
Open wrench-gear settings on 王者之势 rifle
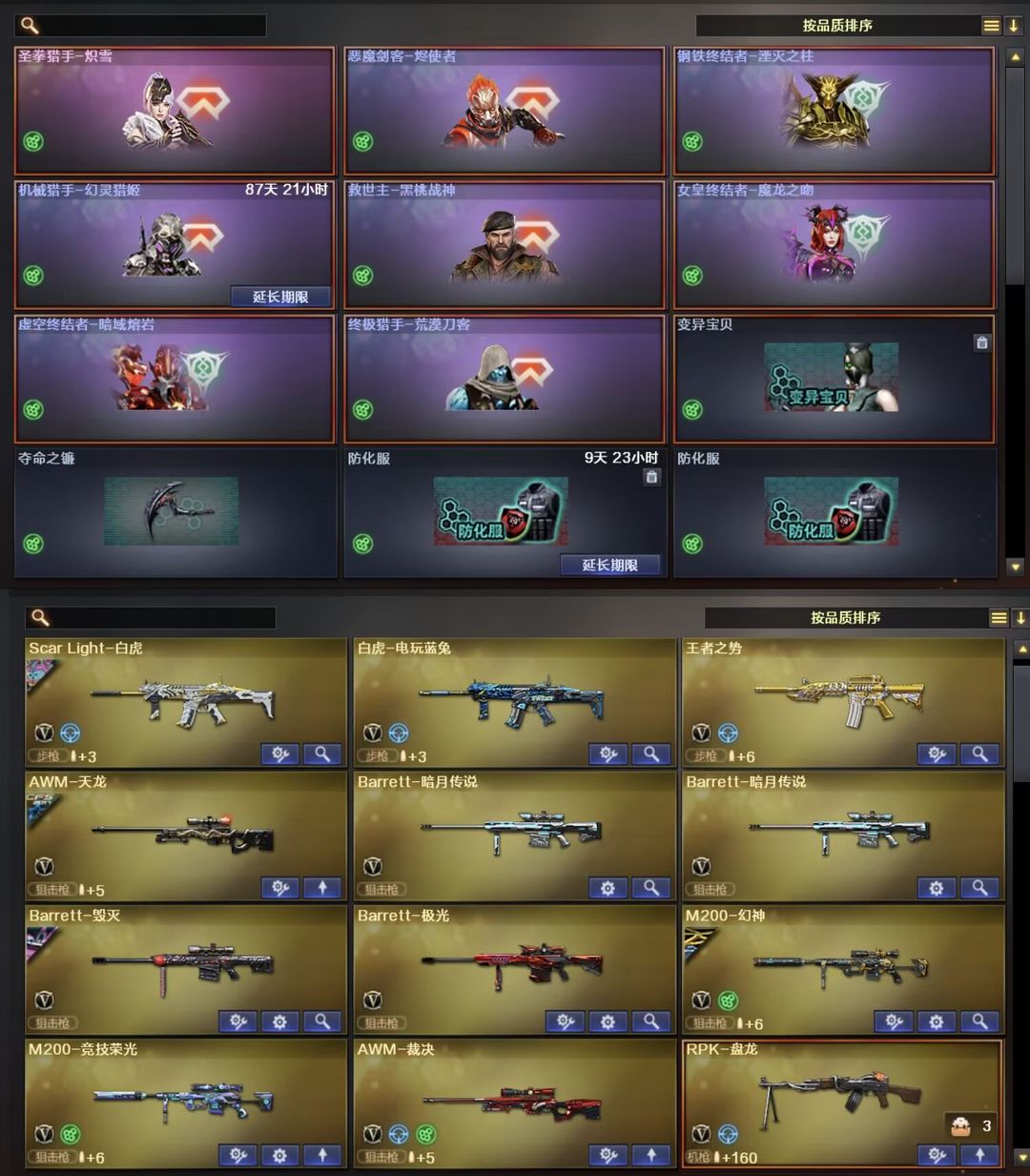coord(937,754)
